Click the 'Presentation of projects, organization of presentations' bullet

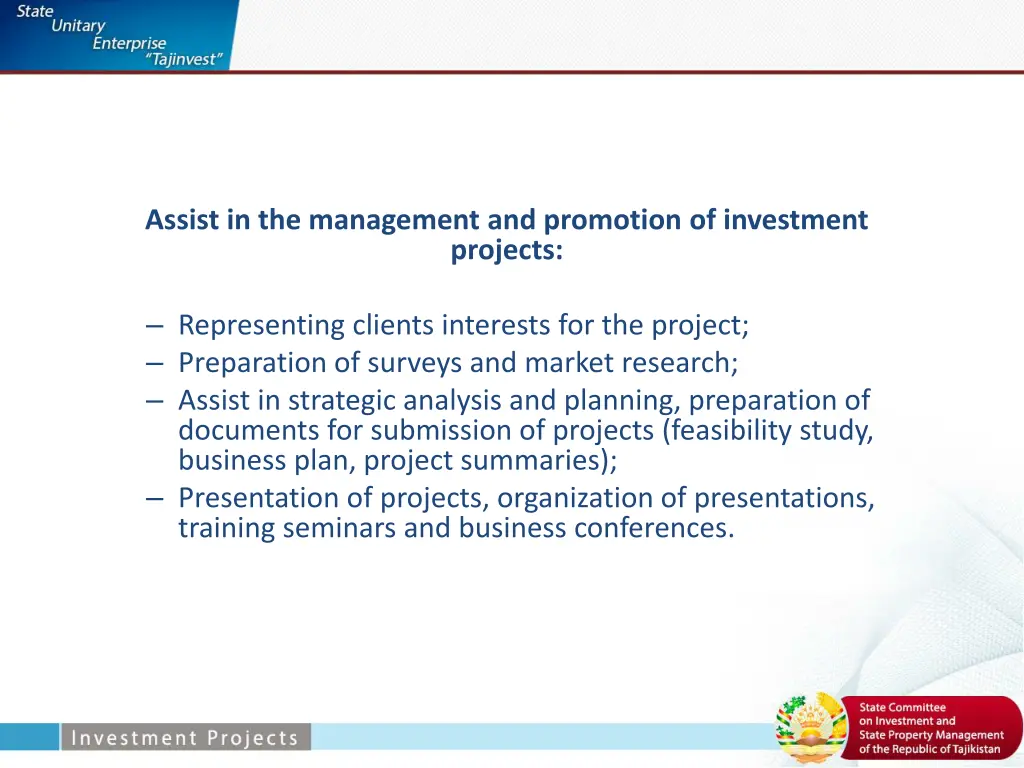click(526, 513)
